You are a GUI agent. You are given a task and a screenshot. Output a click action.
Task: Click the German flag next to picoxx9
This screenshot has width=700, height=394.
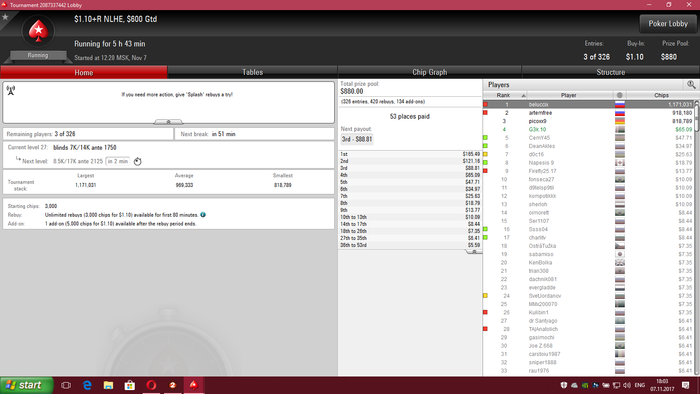(620, 121)
